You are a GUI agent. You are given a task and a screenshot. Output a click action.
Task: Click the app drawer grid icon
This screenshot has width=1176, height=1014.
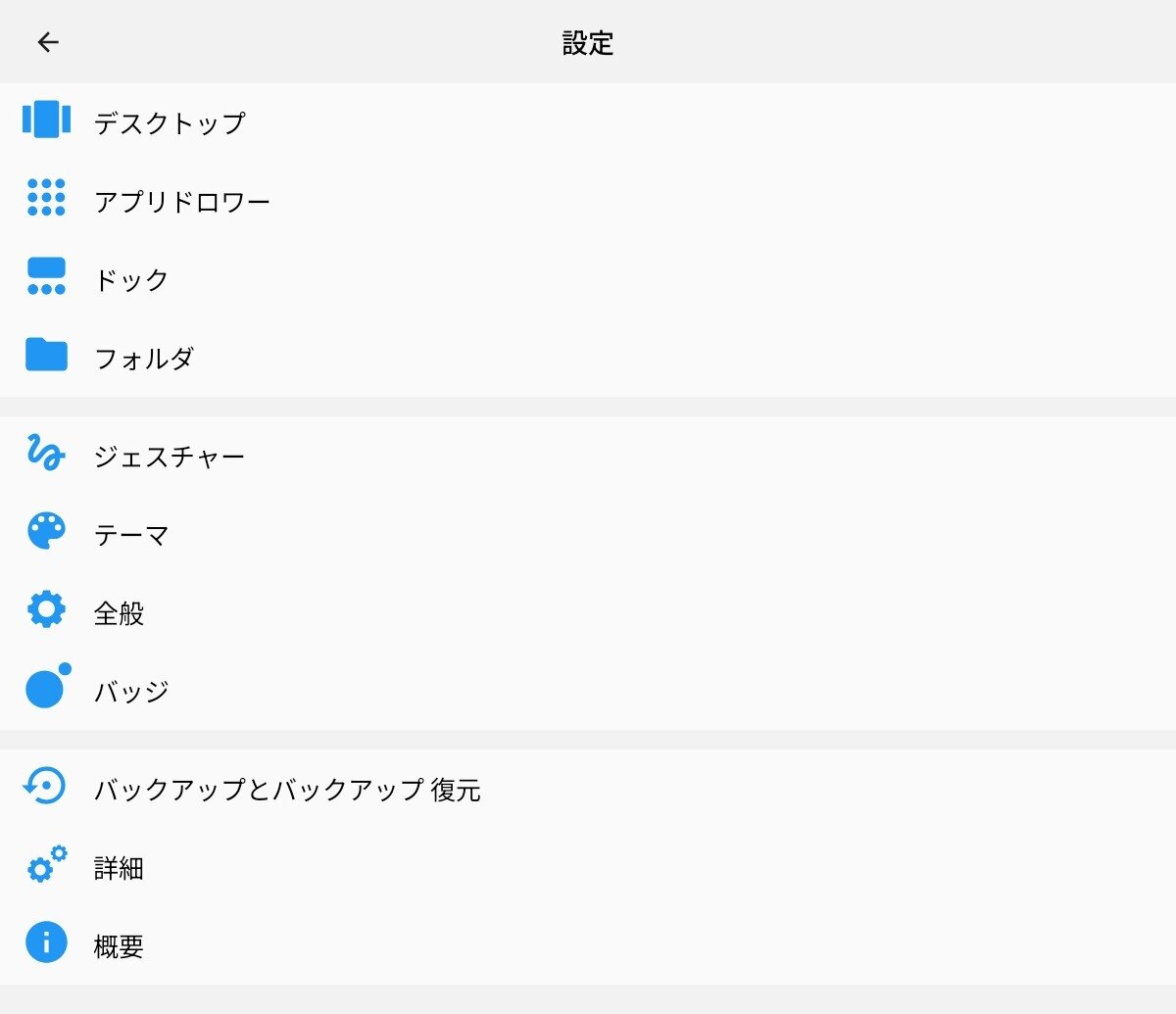(46, 198)
